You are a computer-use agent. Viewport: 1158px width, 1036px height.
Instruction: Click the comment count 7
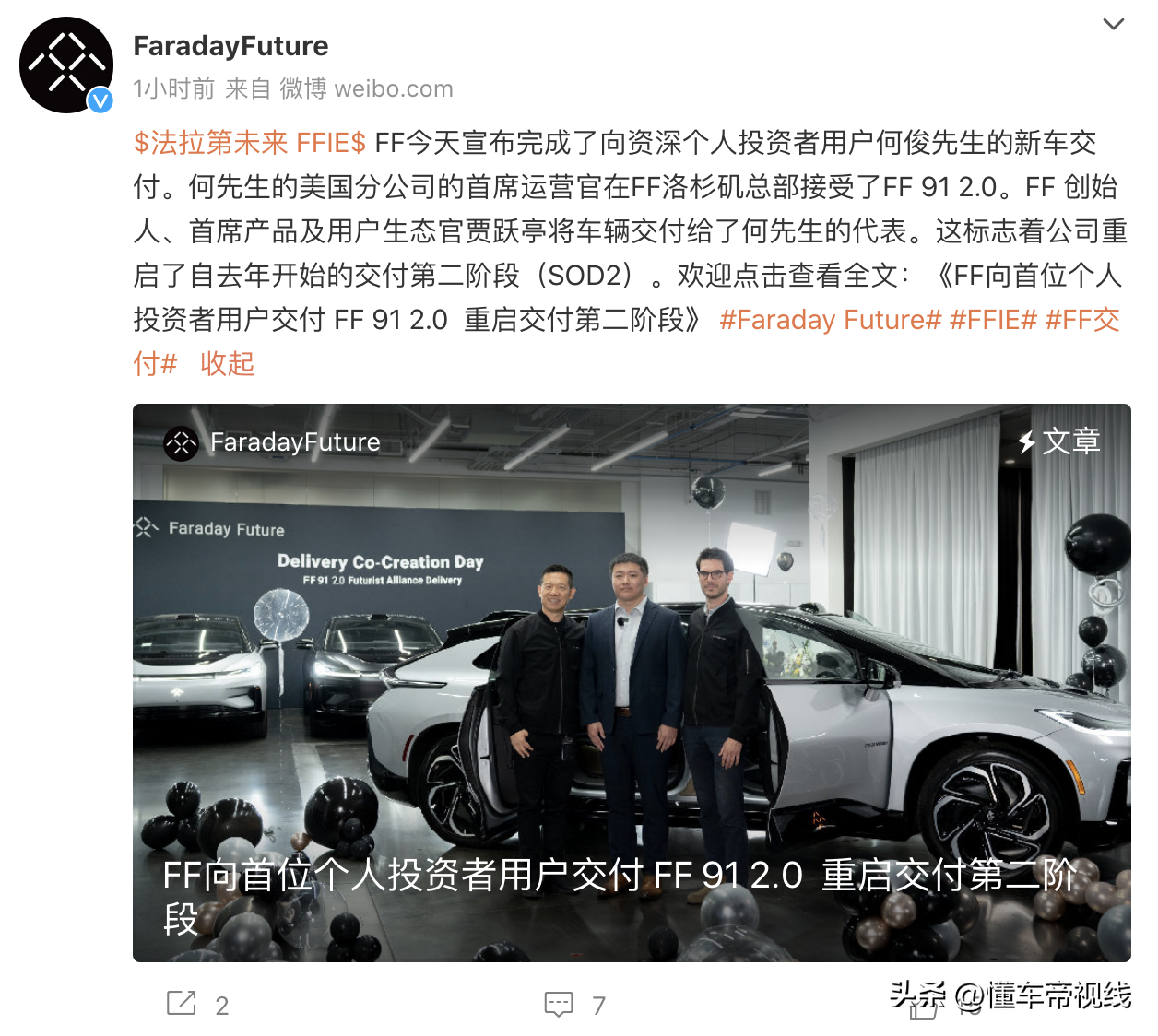pos(599,1006)
